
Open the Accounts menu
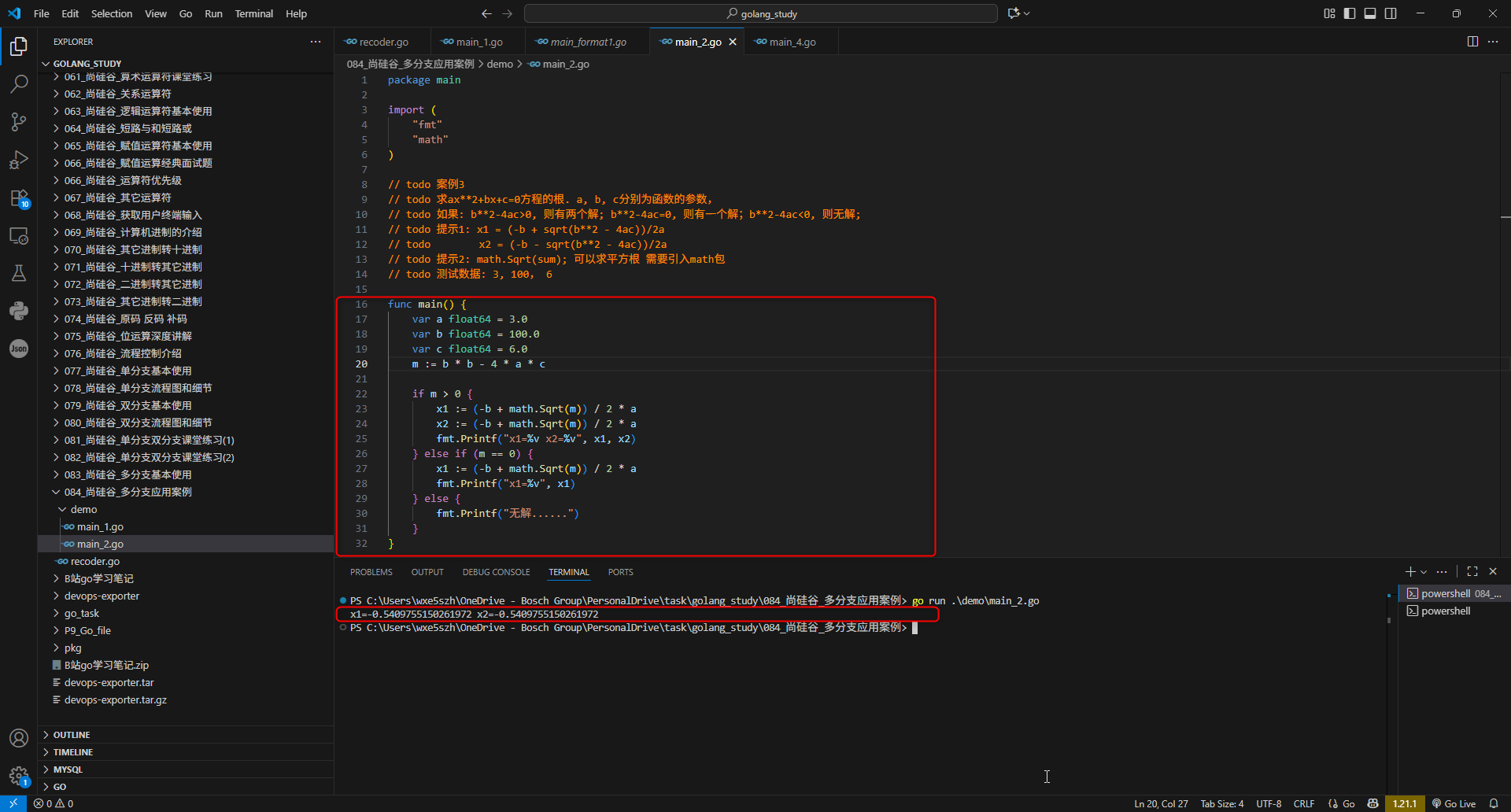[19, 738]
